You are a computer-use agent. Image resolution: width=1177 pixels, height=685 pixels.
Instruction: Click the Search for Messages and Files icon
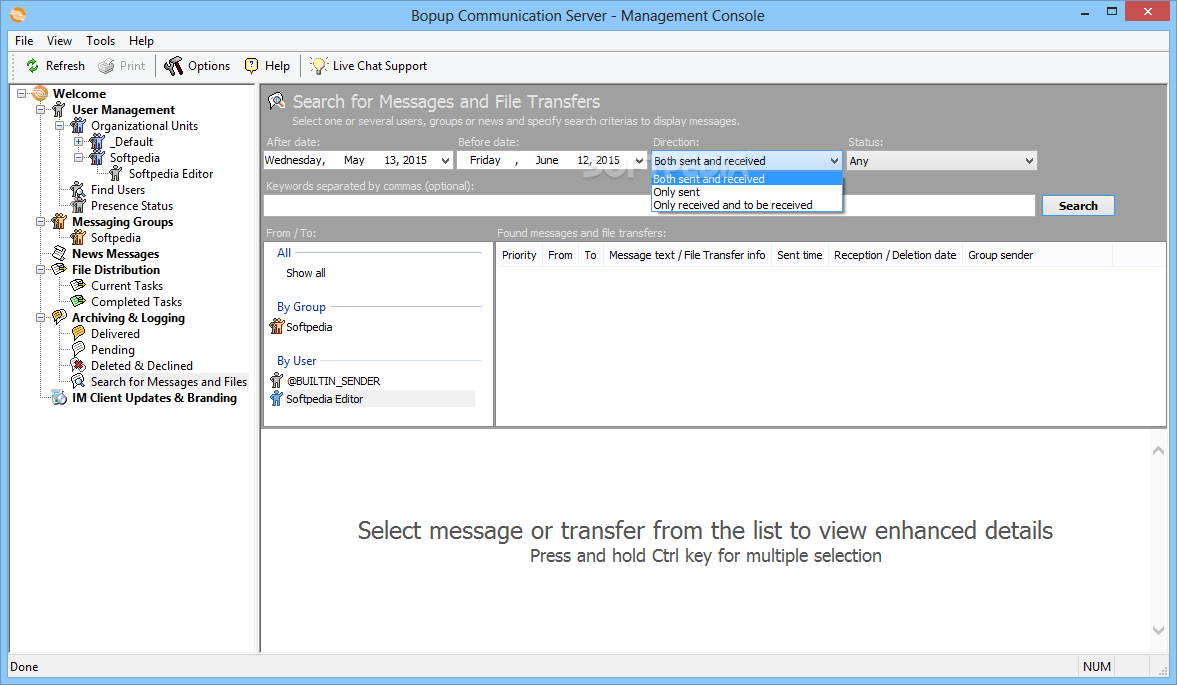coord(78,382)
